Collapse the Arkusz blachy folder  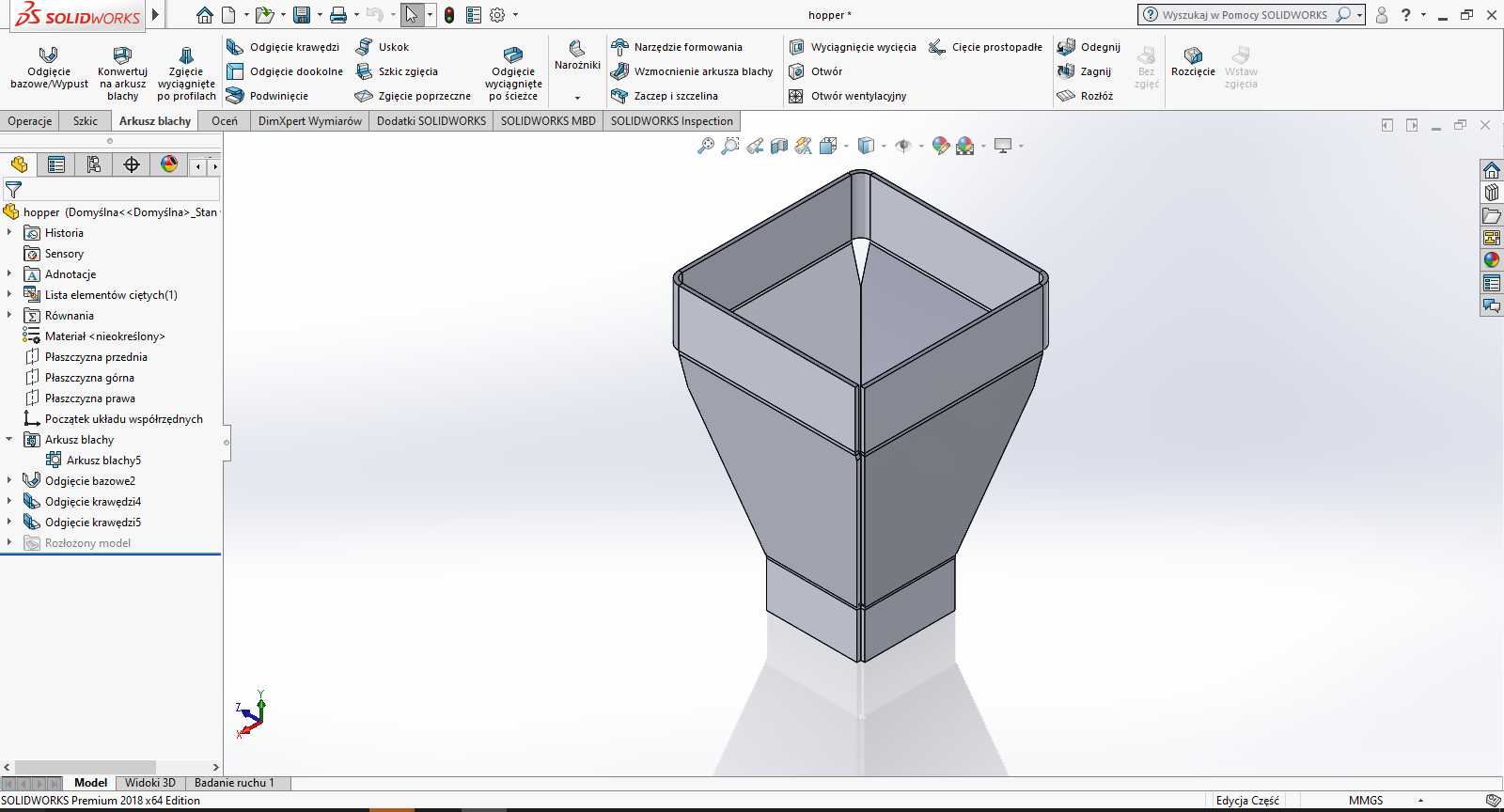point(9,439)
